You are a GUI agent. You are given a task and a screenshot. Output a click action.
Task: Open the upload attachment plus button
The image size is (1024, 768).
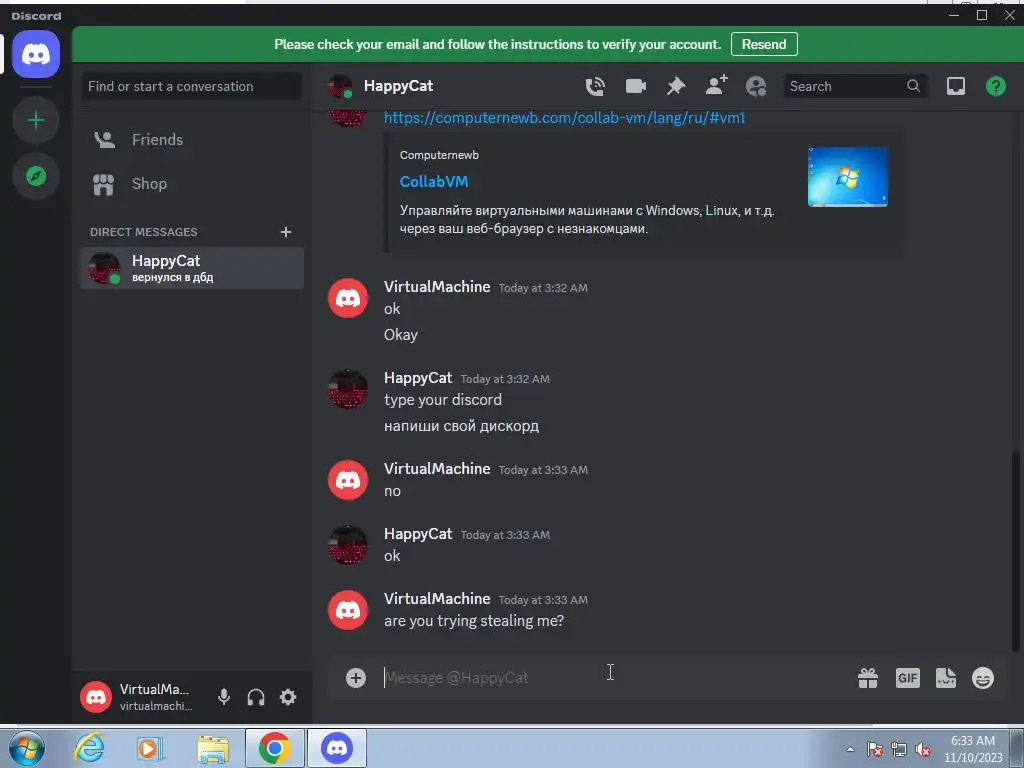[x=355, y=678]
